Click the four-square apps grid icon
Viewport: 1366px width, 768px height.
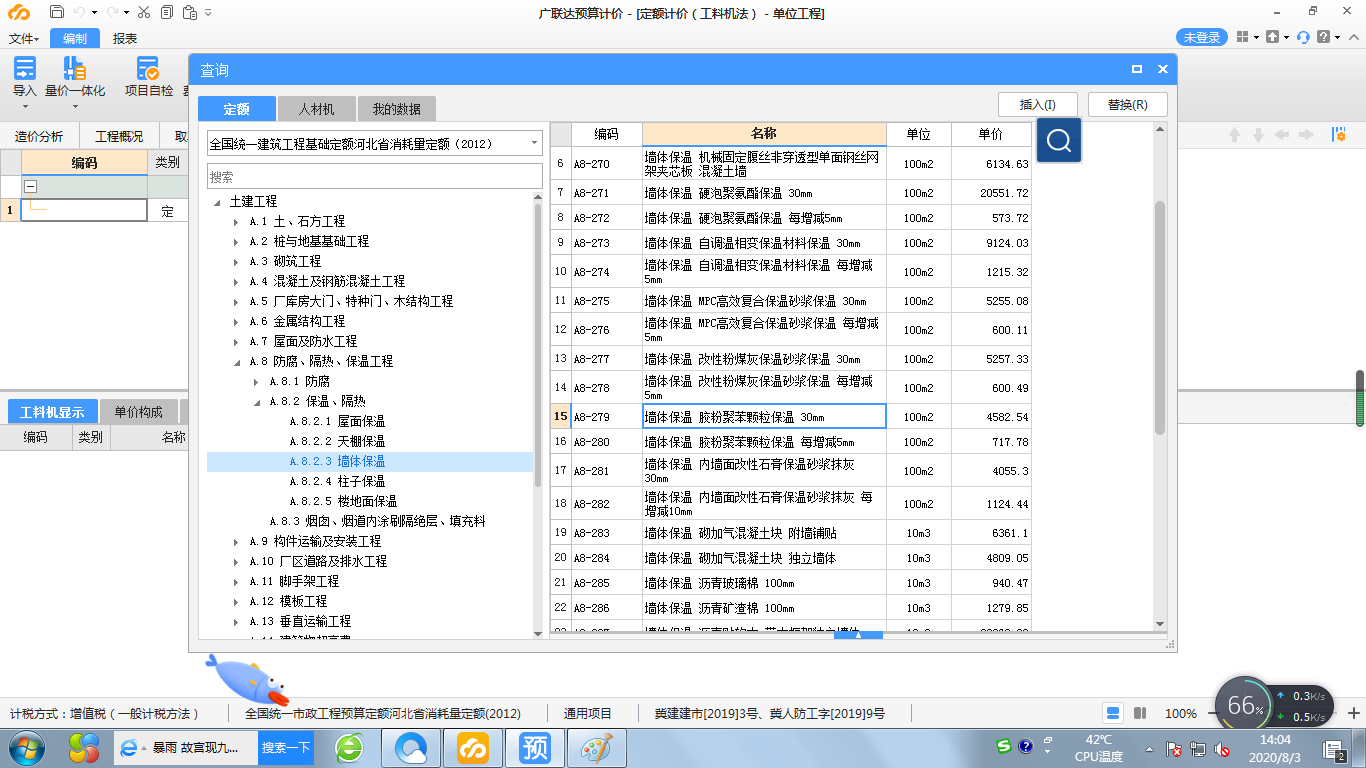coord(1242,37)
